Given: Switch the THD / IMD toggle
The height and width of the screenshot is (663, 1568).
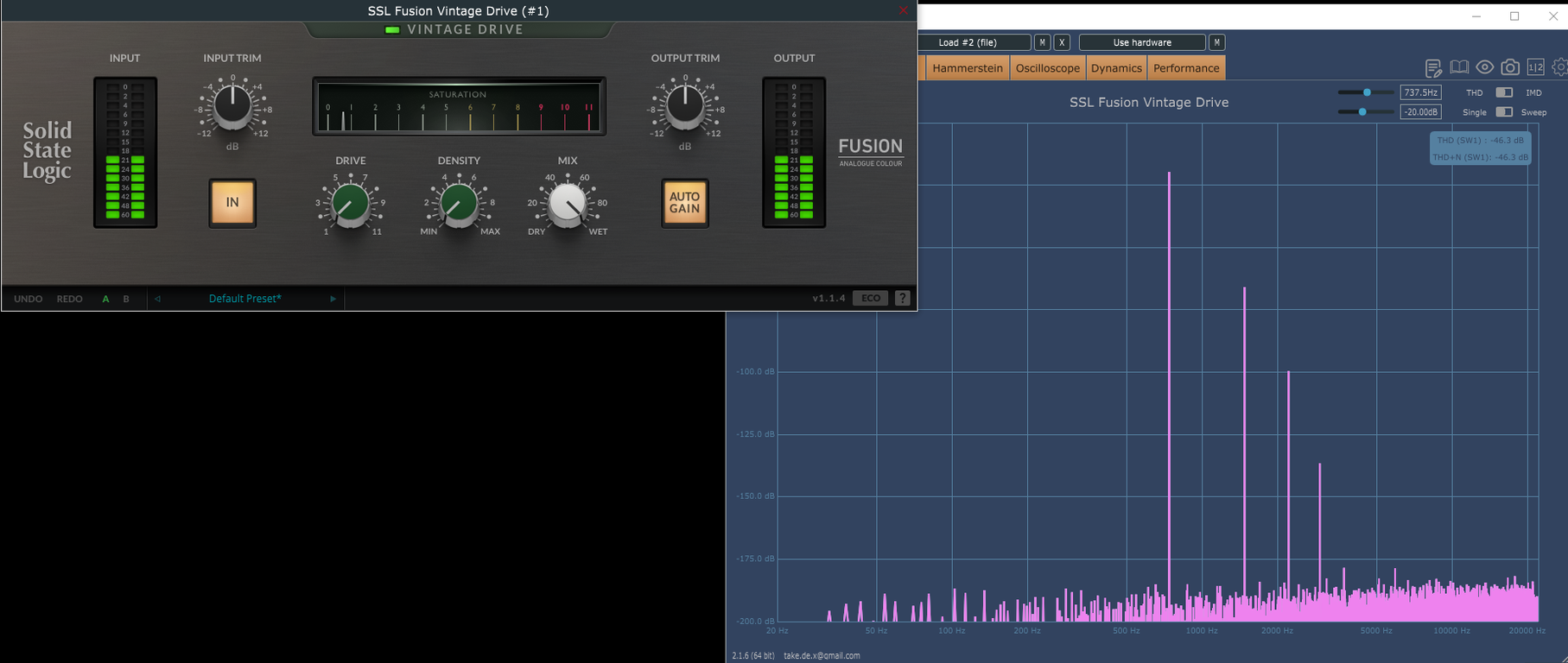Looking at the screenshot, I should coord(1504,92).
